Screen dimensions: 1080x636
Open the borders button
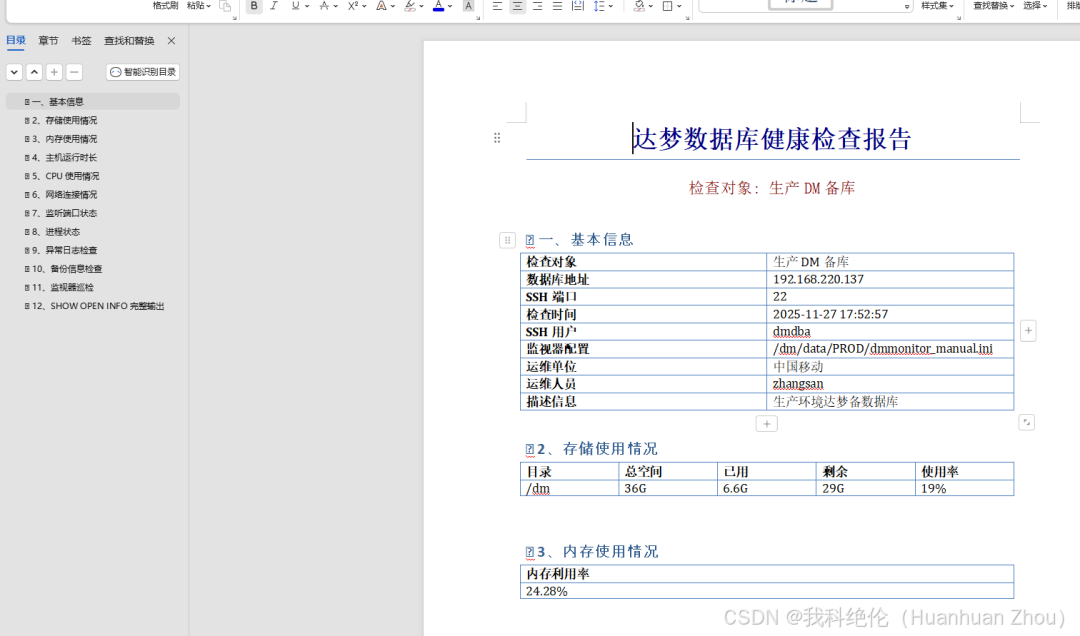[x=667, y=6]
